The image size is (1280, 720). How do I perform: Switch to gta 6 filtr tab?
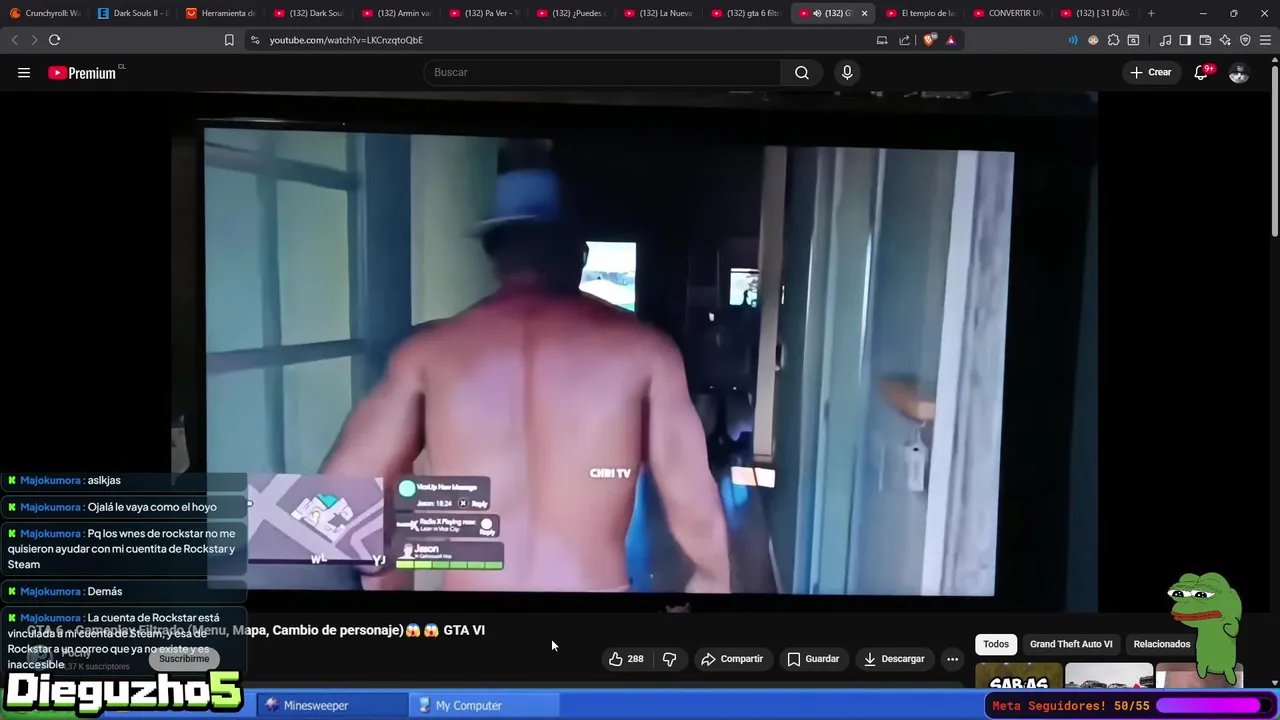746,13
